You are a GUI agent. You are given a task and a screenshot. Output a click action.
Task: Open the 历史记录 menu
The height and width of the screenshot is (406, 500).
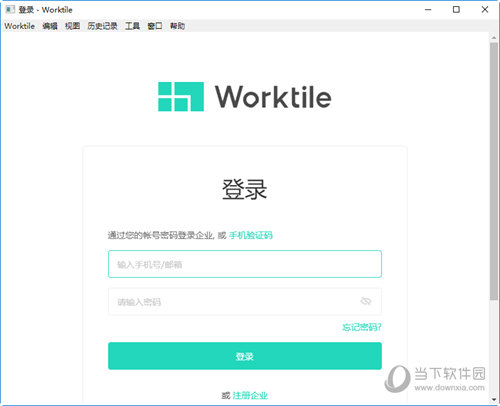pos(102,26)
